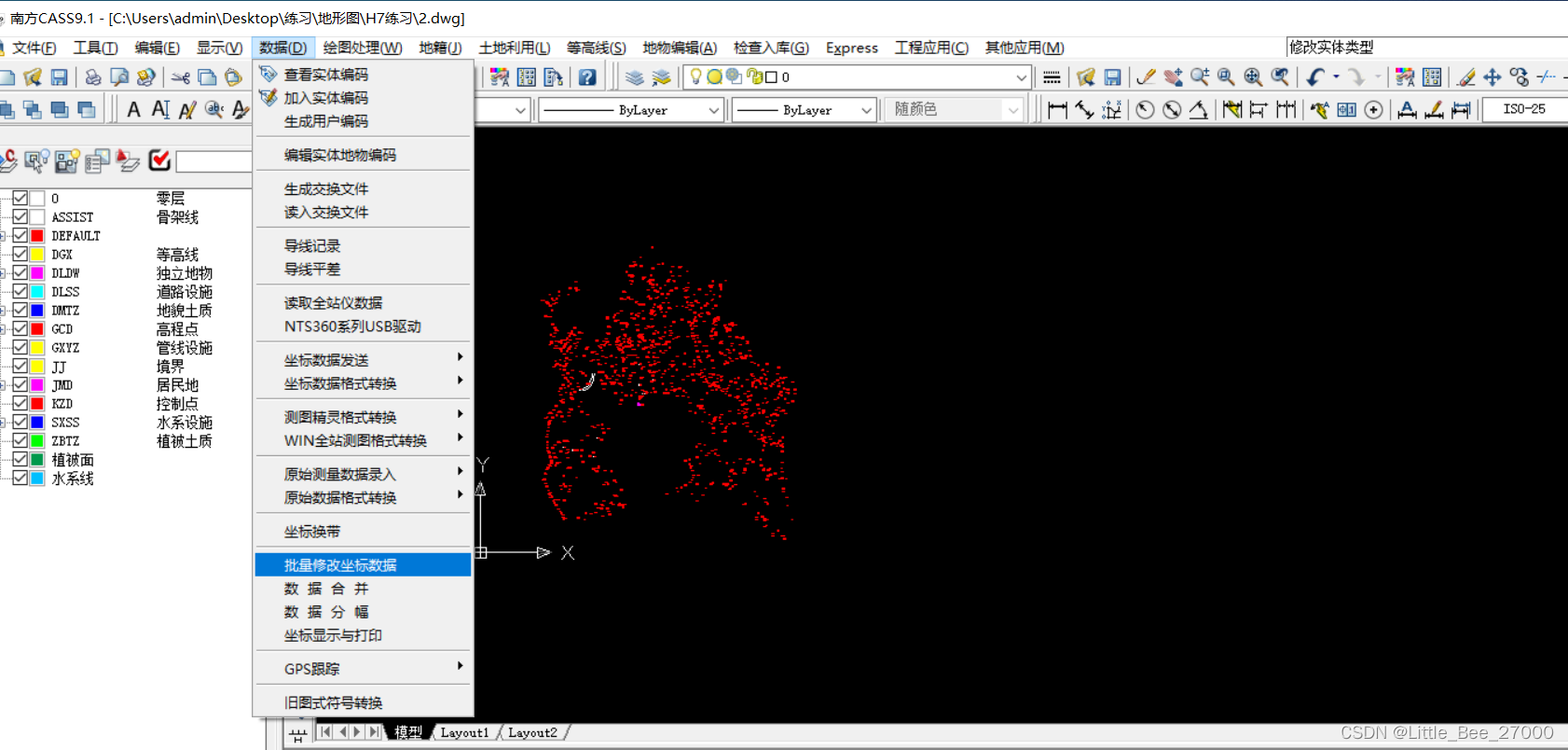Switch to the Layout1 tab
1568x750 pixels.
[464, 733]
